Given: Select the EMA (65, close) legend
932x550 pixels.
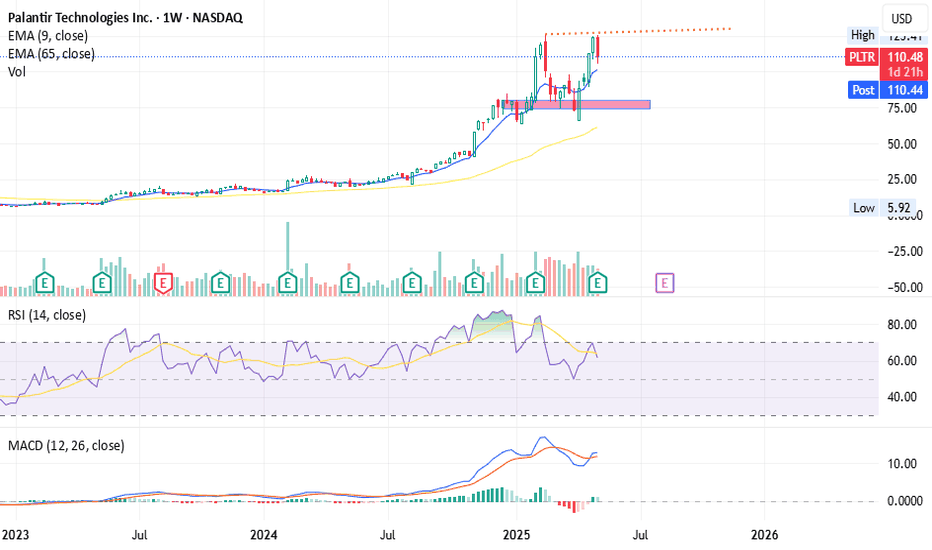Looking at the screenshot, I should (51, 54).
